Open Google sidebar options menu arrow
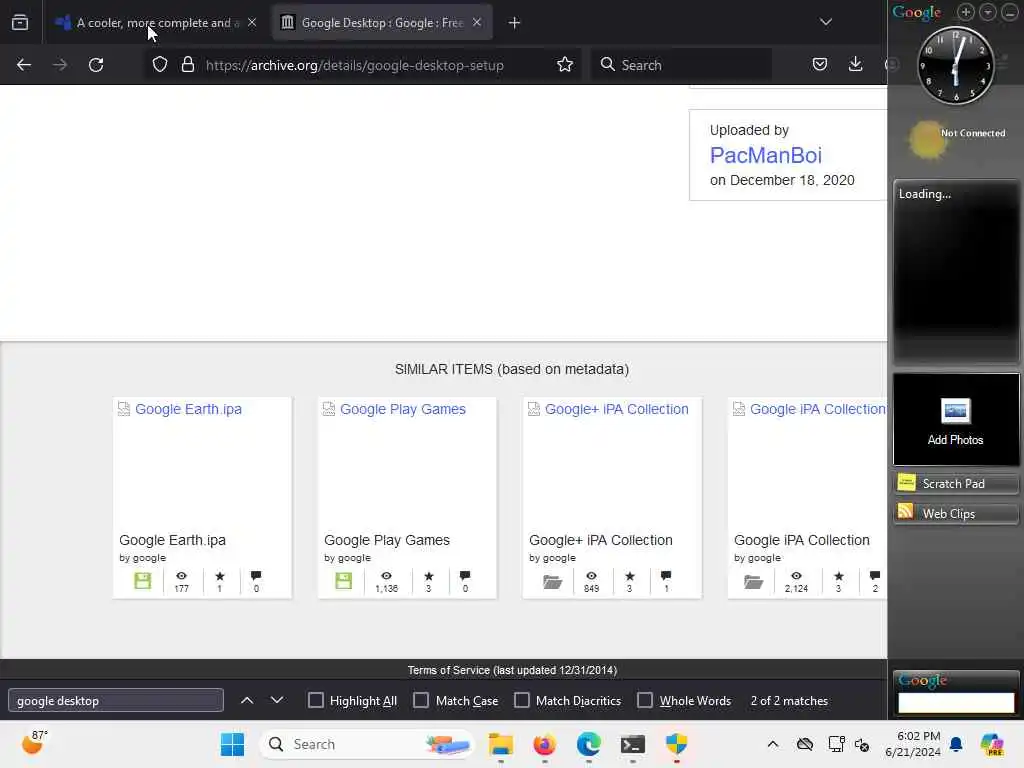Viewport: 1024px width, 768px height. pos(987,12)
